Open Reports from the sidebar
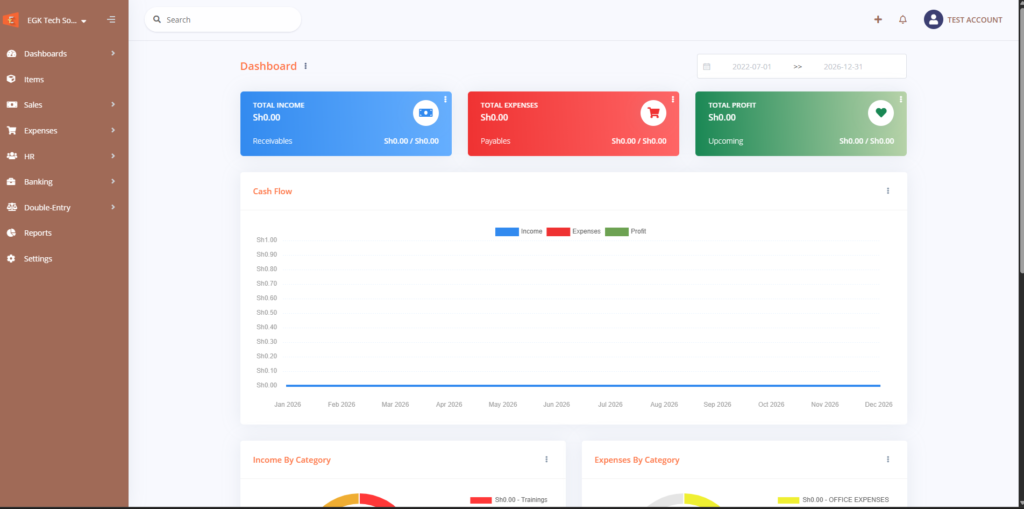Screen dimensions: 1024x509 37,233
